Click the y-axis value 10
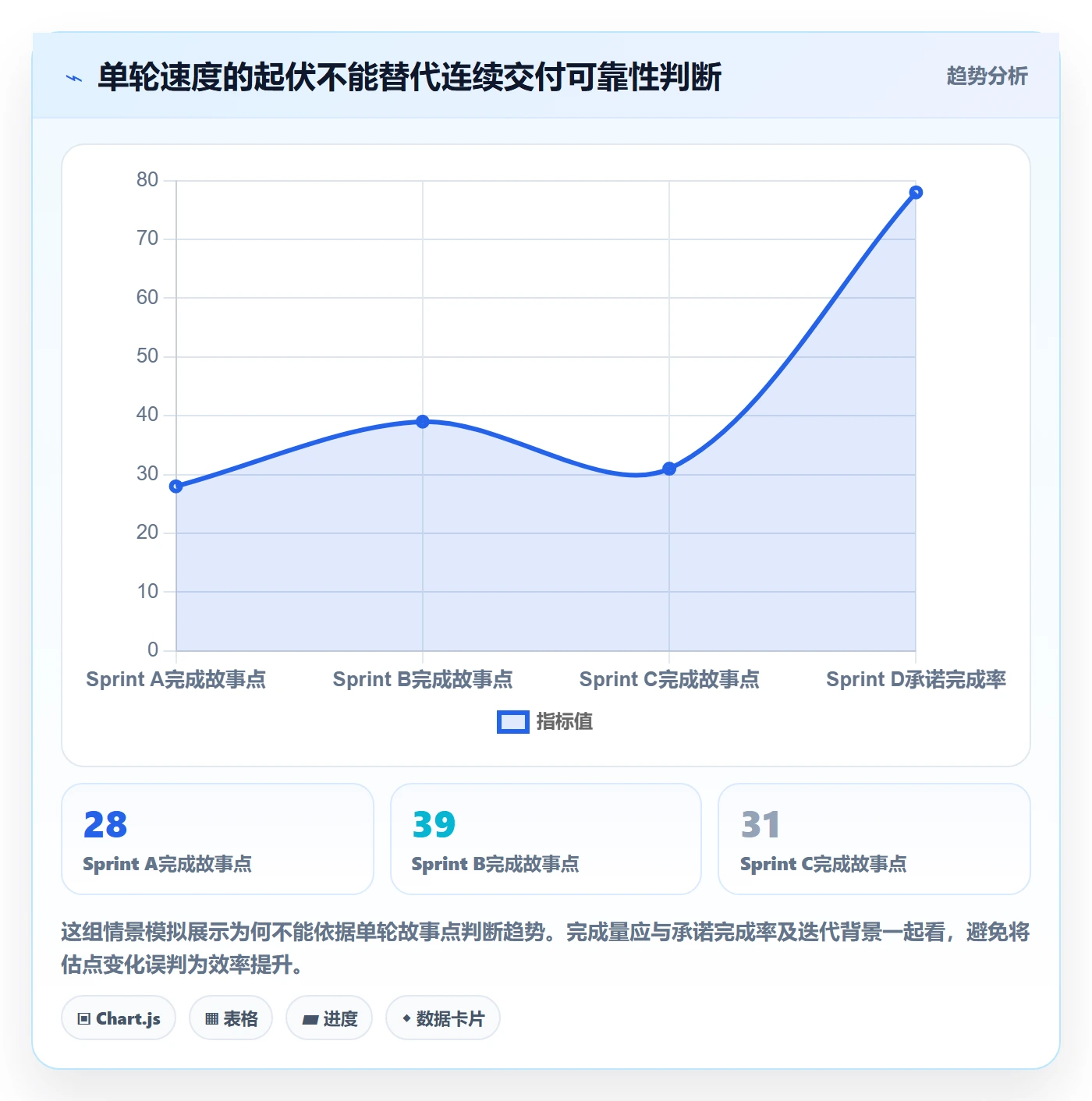The image size is (1092, 1101). [147, 592]
